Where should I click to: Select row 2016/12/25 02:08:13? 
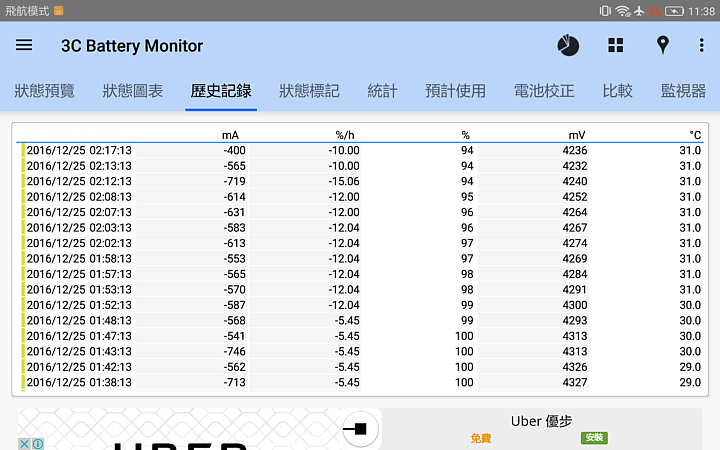pyautogui.click(x=362, y=197)
